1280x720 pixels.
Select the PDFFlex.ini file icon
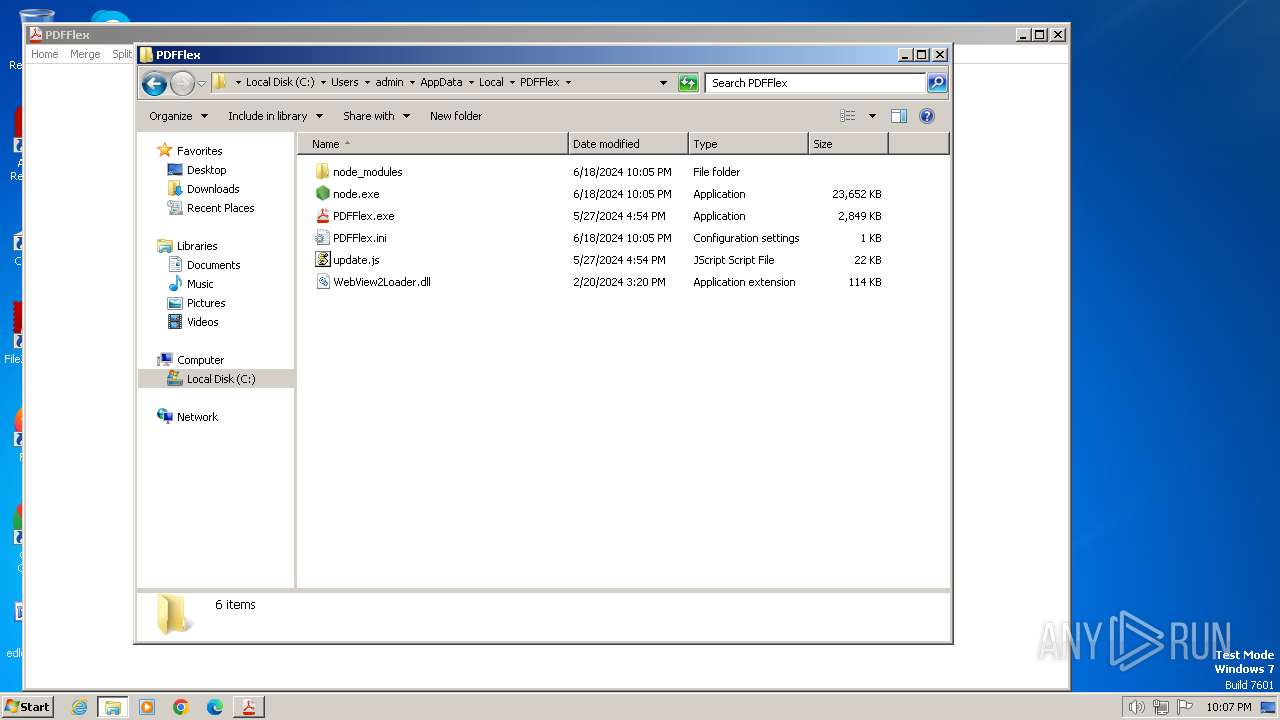click(x=322, y=238)
